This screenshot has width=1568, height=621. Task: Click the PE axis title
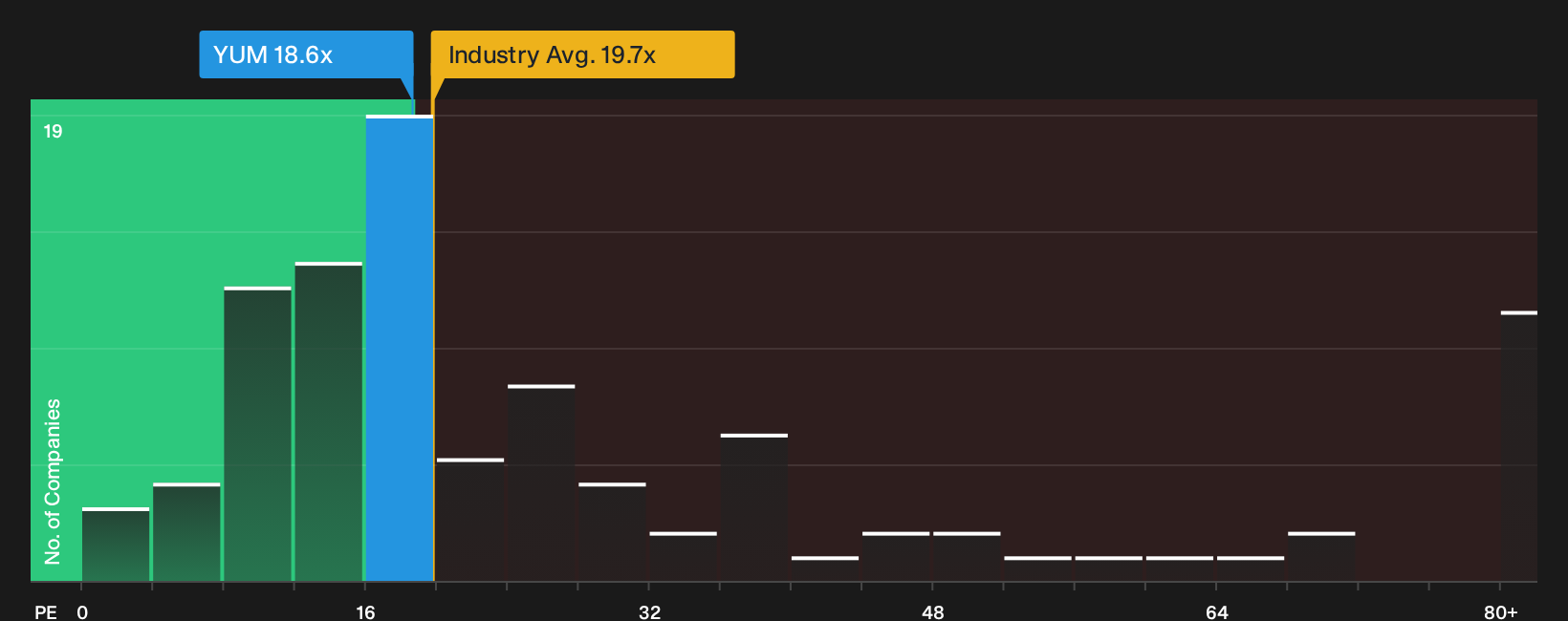pos(45,612)
